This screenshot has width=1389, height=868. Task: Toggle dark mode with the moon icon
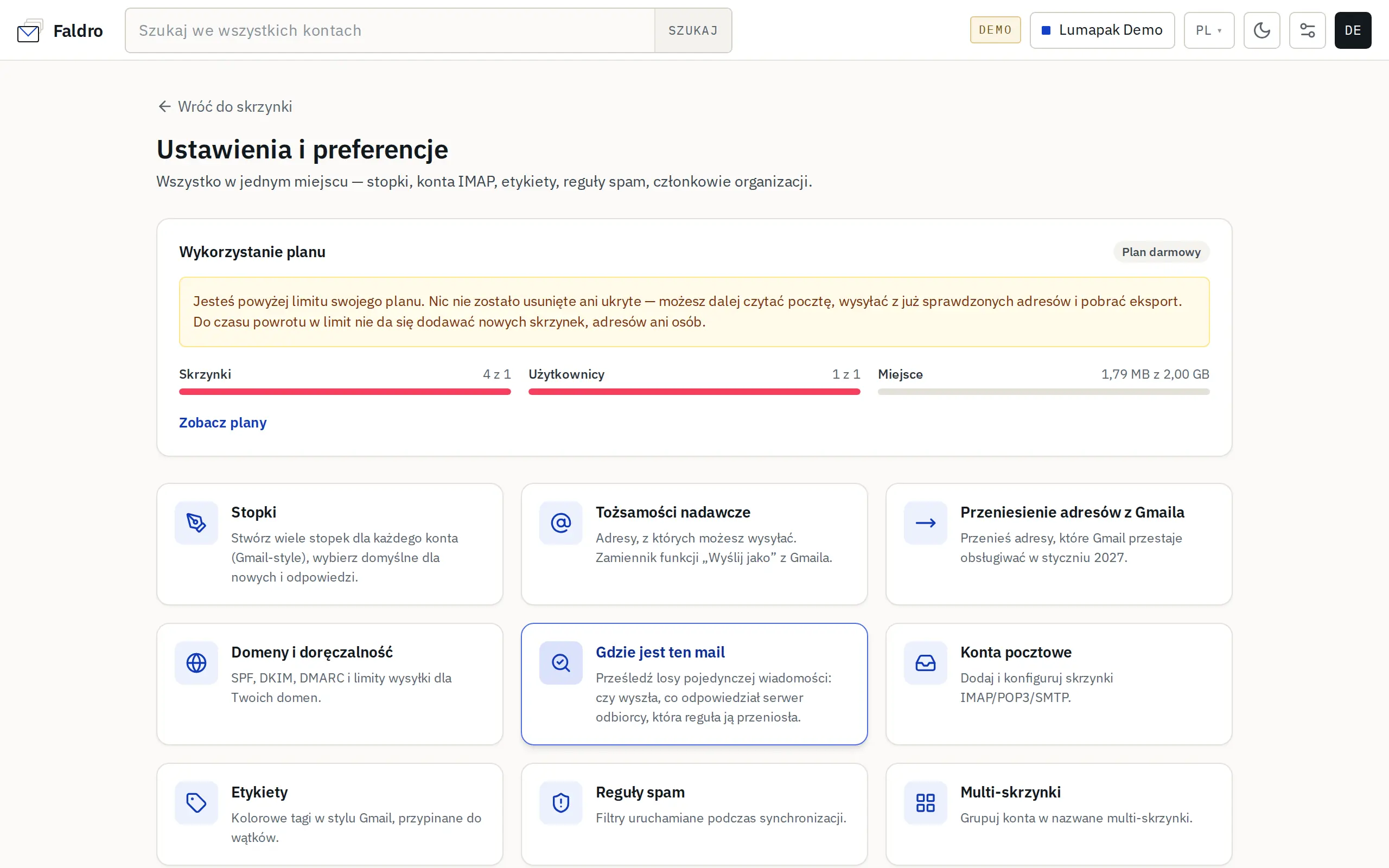tap(1261, 30)
